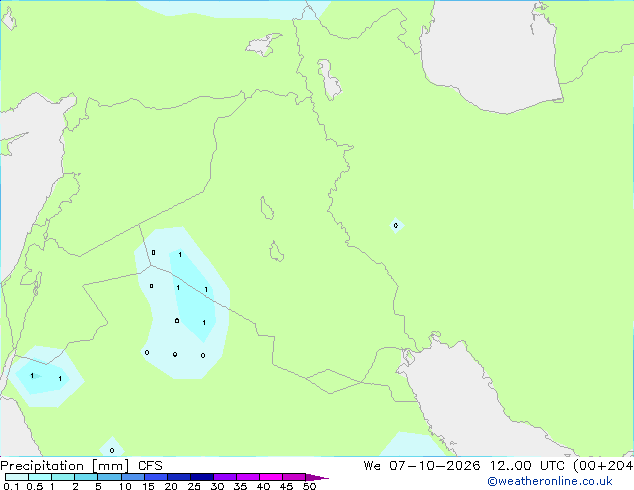Pick the 5 mm legend color swatch
This screenshot has height=490, width=634.
[x=109, y=477]
